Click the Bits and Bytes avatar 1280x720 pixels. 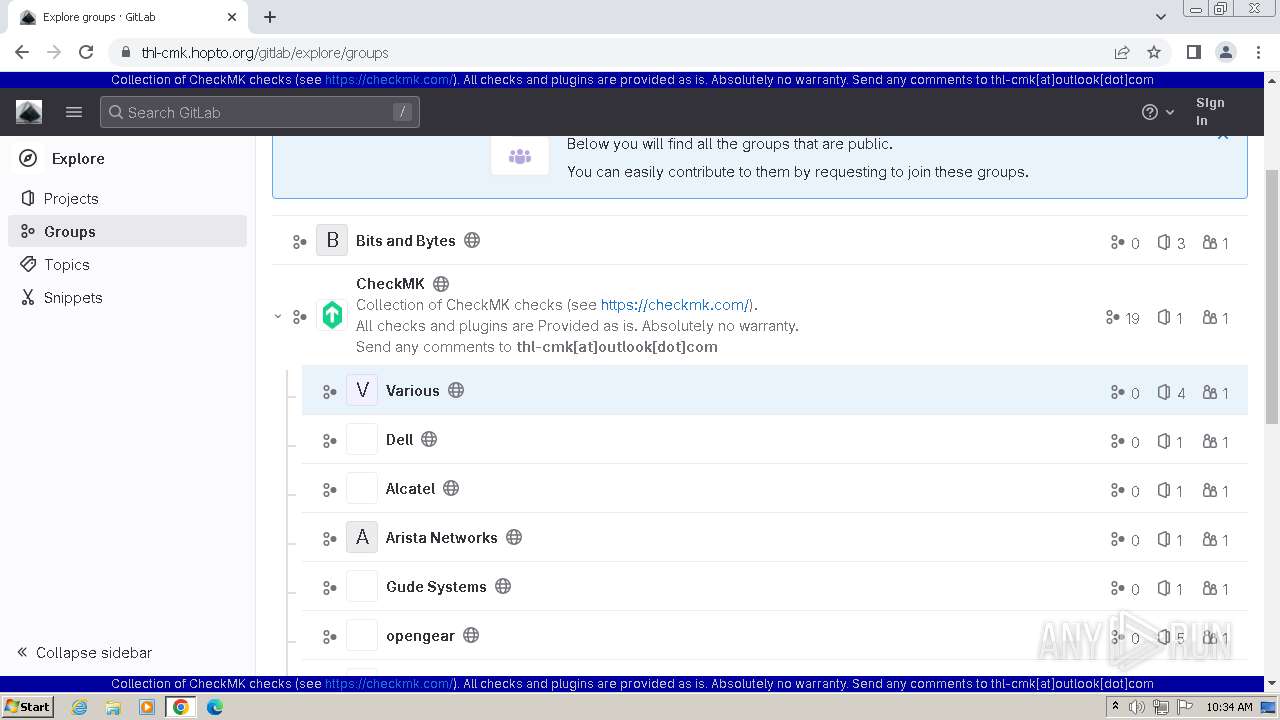(x=332, y=240)
